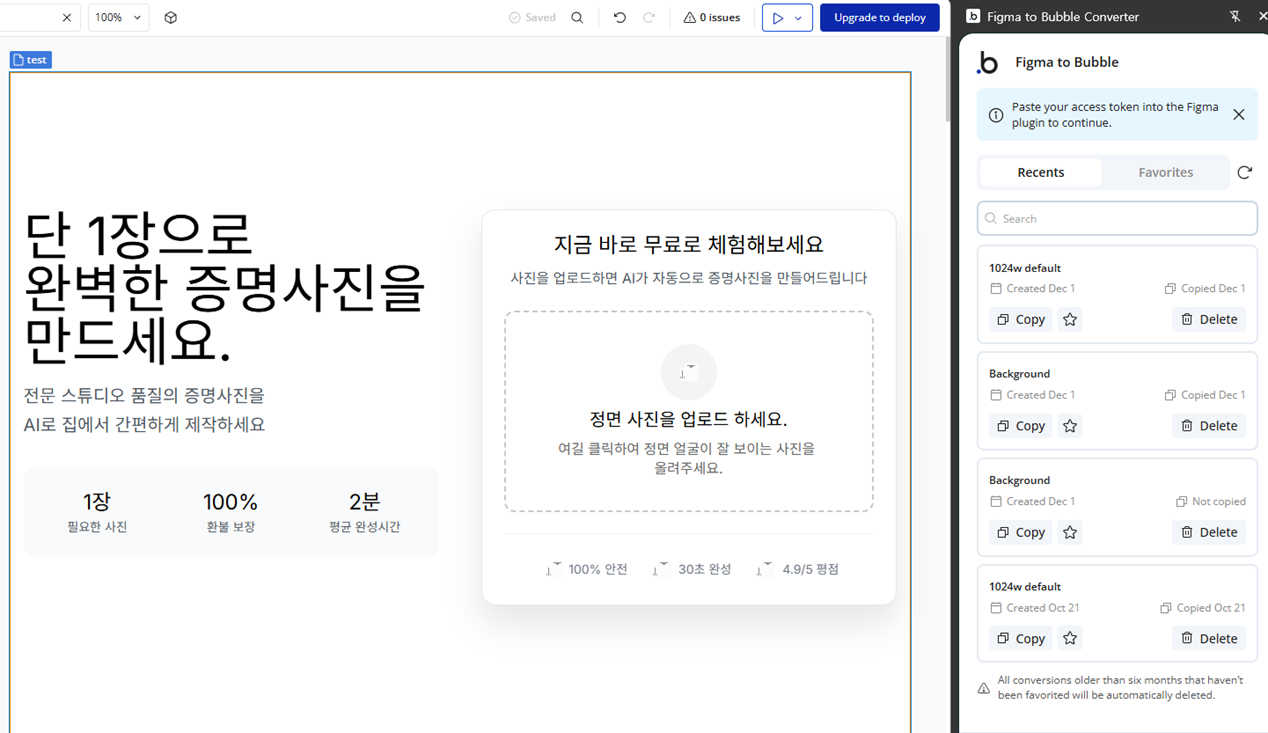1268x733 pixels.
Task: Open the 100% zoom level dropdown
Action: 118,18
